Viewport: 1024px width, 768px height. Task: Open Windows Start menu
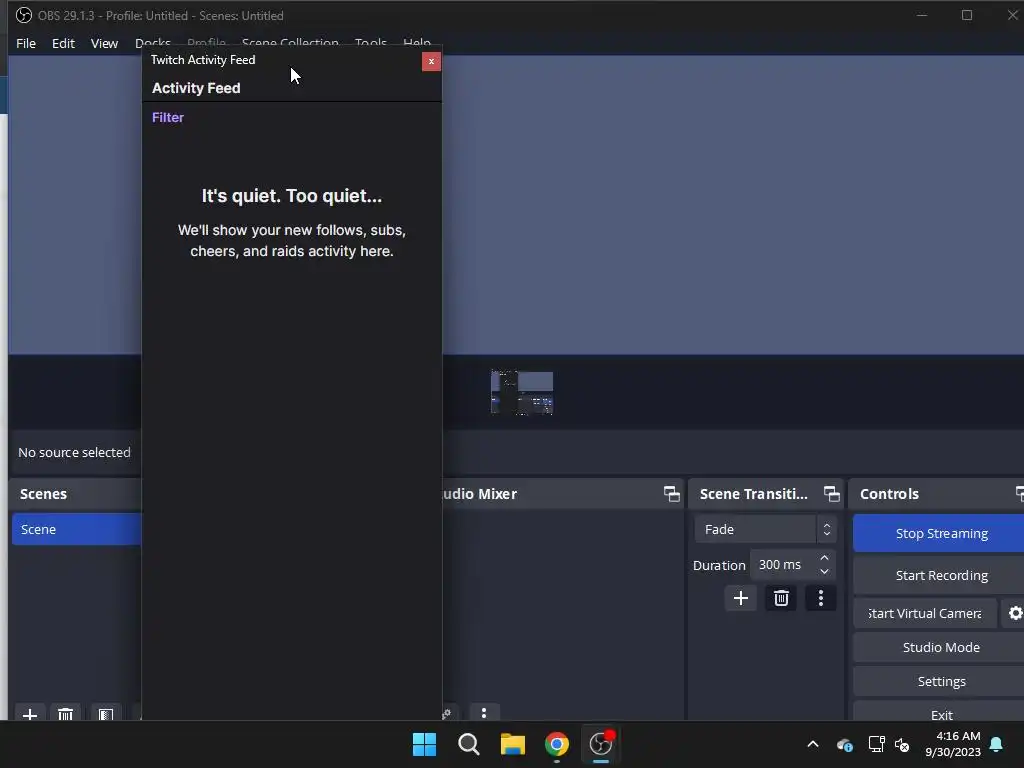(x=424, y=744)
